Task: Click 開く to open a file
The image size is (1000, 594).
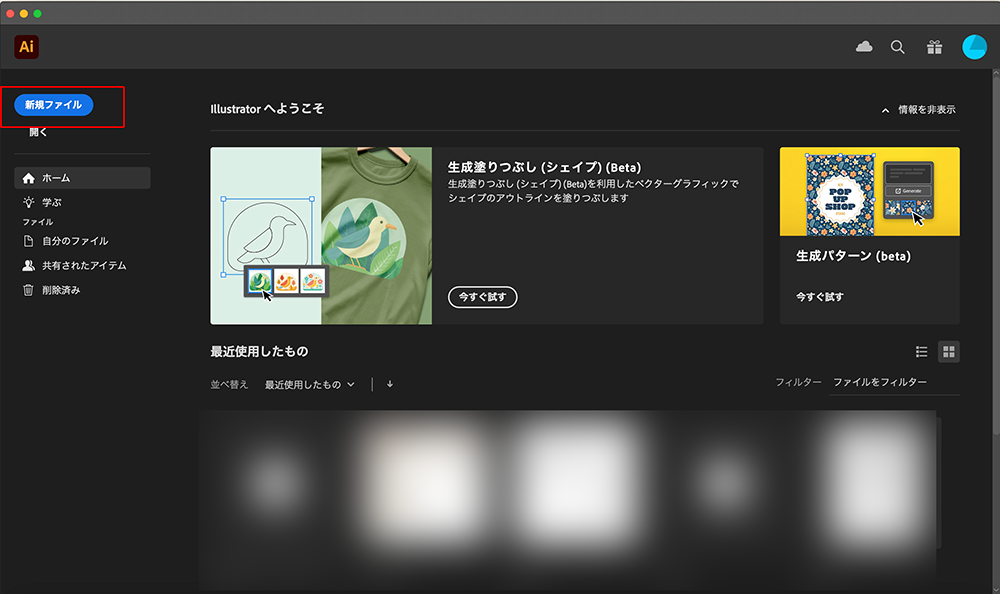Action: point(38,132)
